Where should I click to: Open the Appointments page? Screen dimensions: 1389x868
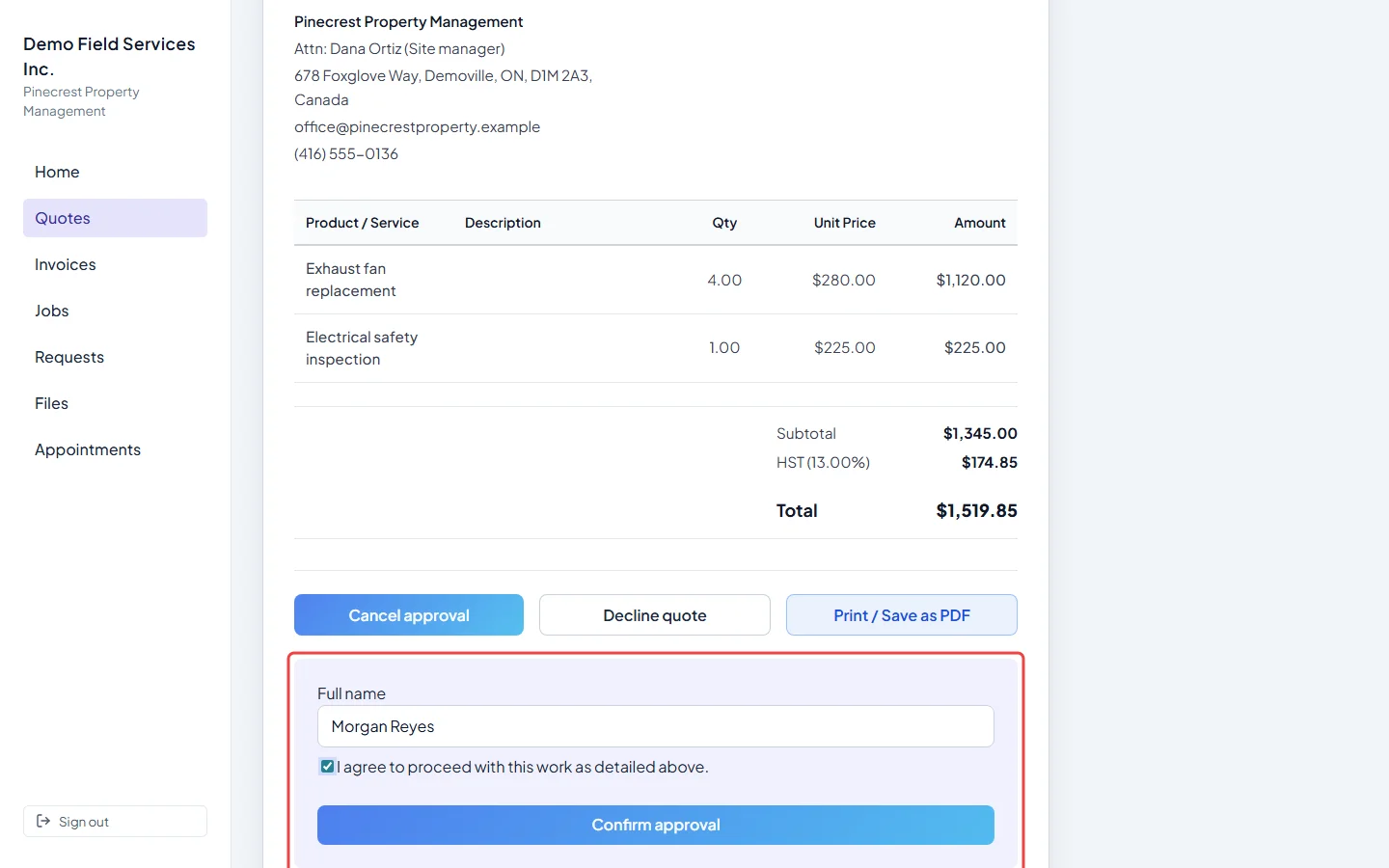click(115, 449)
